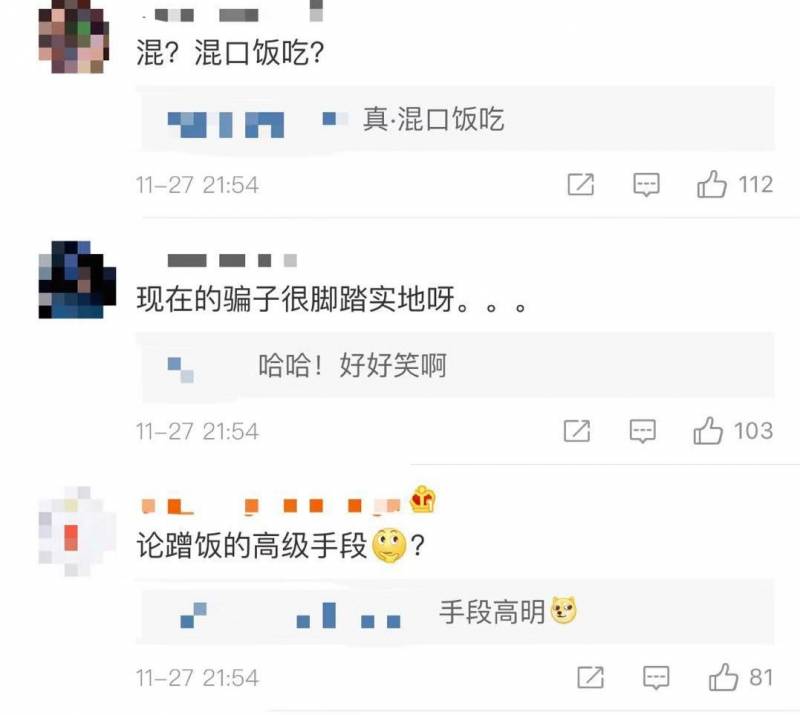The width and height of the screenshot is (800, 715).
Task: Like the comment with 103 likes
Action: tap(708, 431)
